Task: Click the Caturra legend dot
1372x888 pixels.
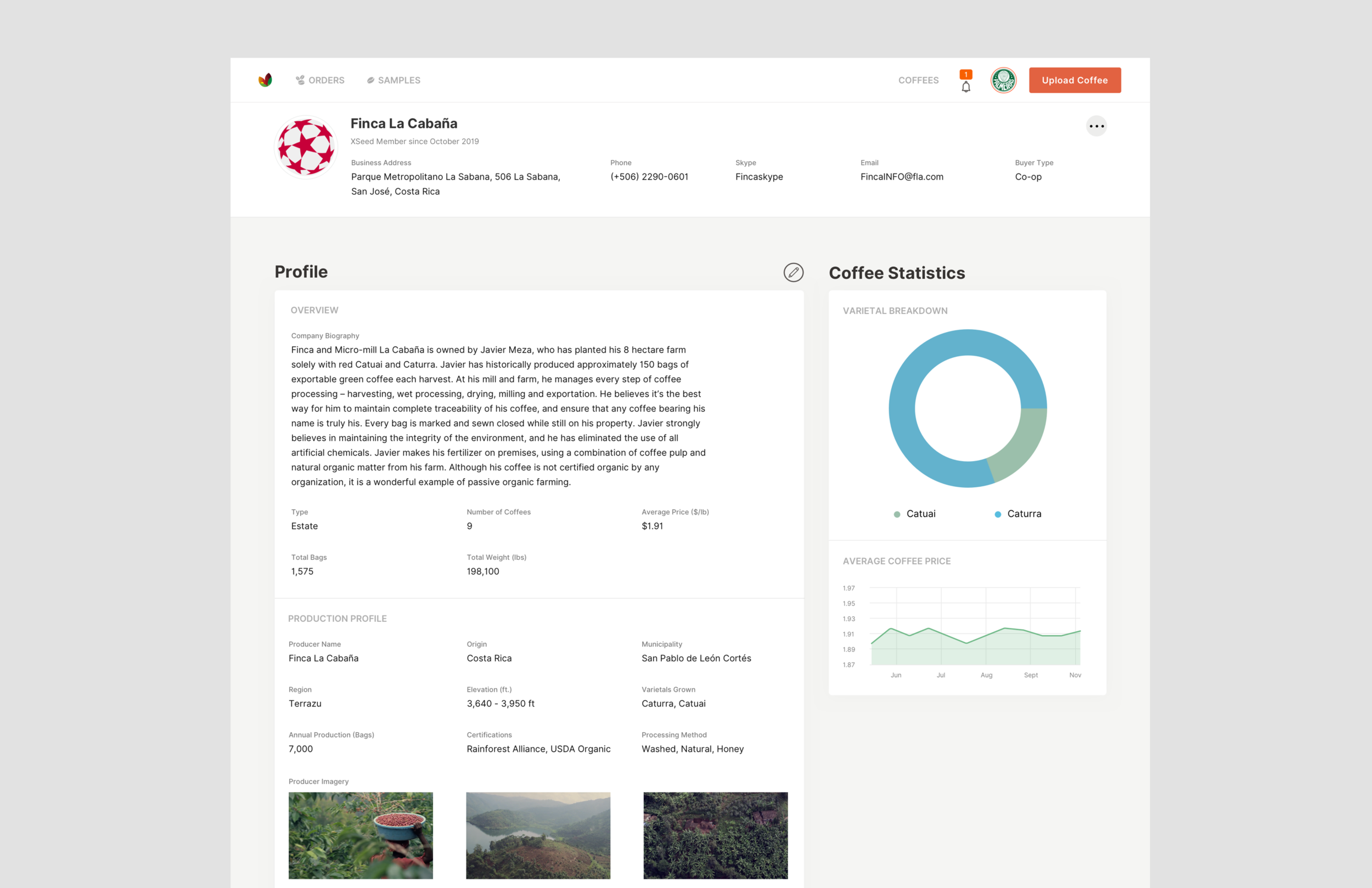Action: point(998,514)
